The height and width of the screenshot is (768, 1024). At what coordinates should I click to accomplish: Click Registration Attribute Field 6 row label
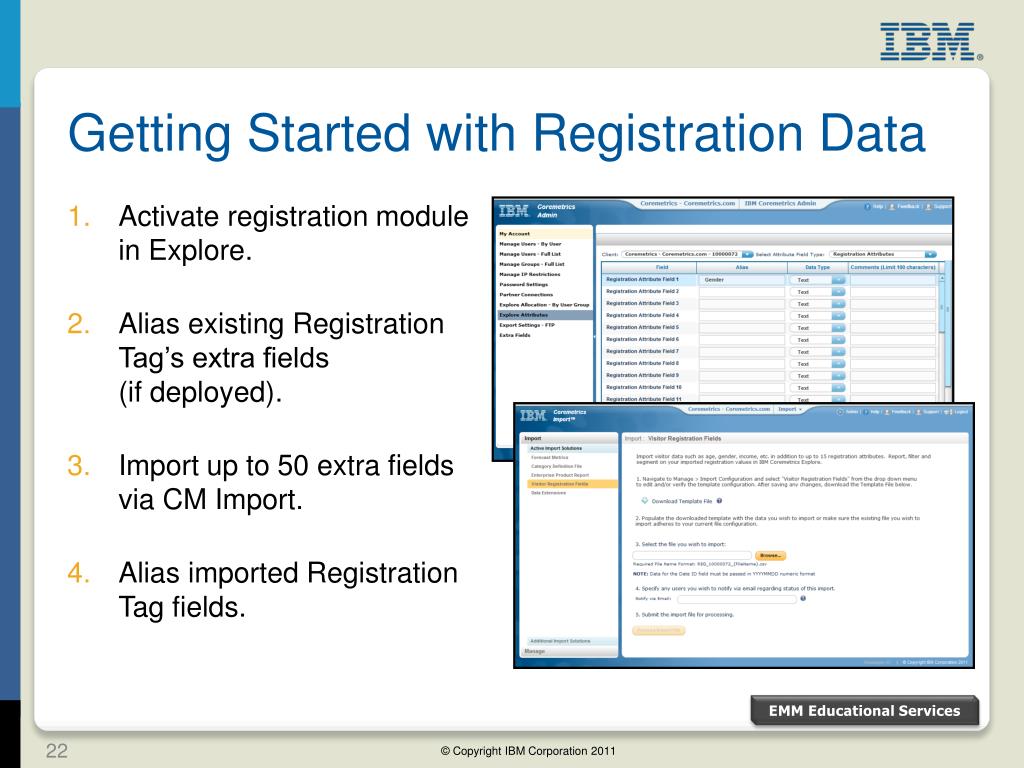click(643, 340)
